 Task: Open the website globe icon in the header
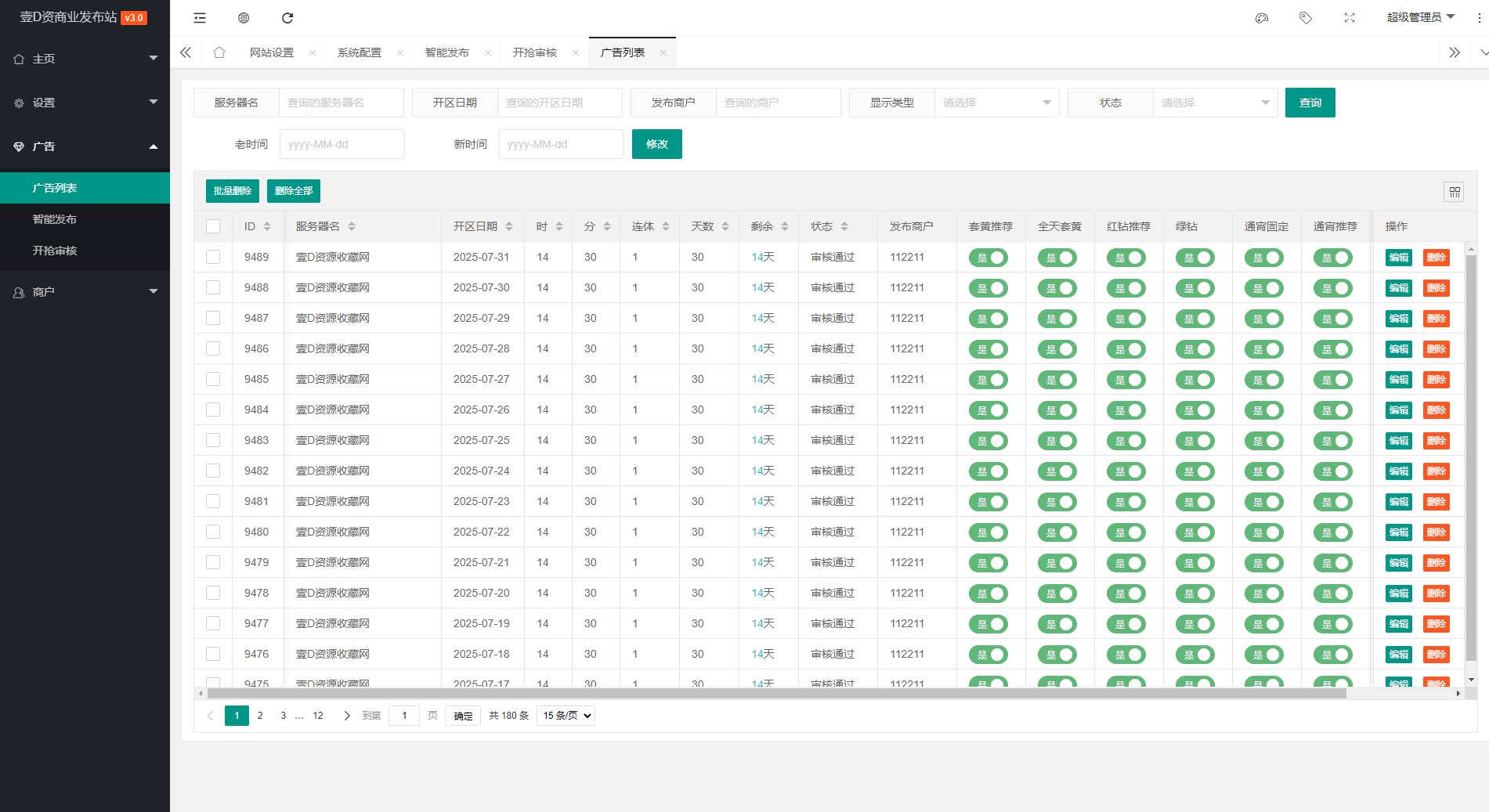pyautogui.click(x=244, y=17)
